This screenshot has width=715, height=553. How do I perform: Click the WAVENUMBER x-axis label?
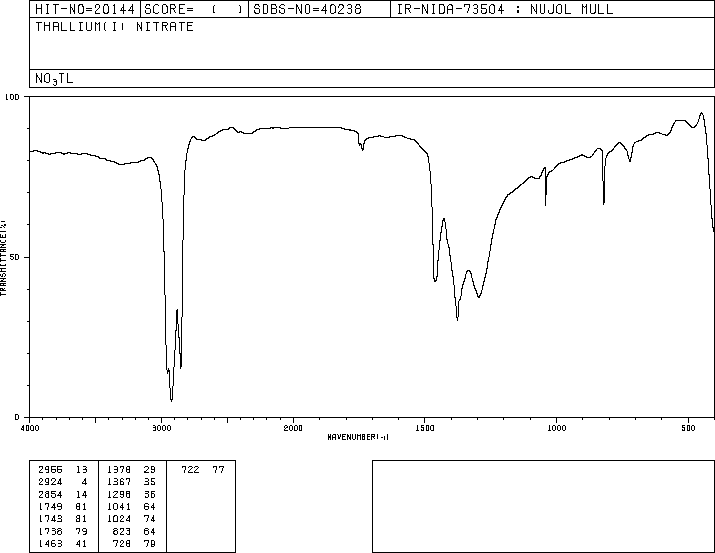[358, 437]
